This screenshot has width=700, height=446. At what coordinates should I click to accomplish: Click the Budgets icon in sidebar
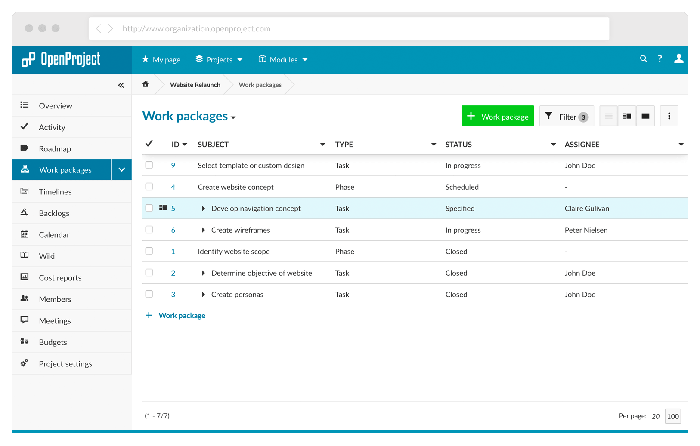click(25, 341)
